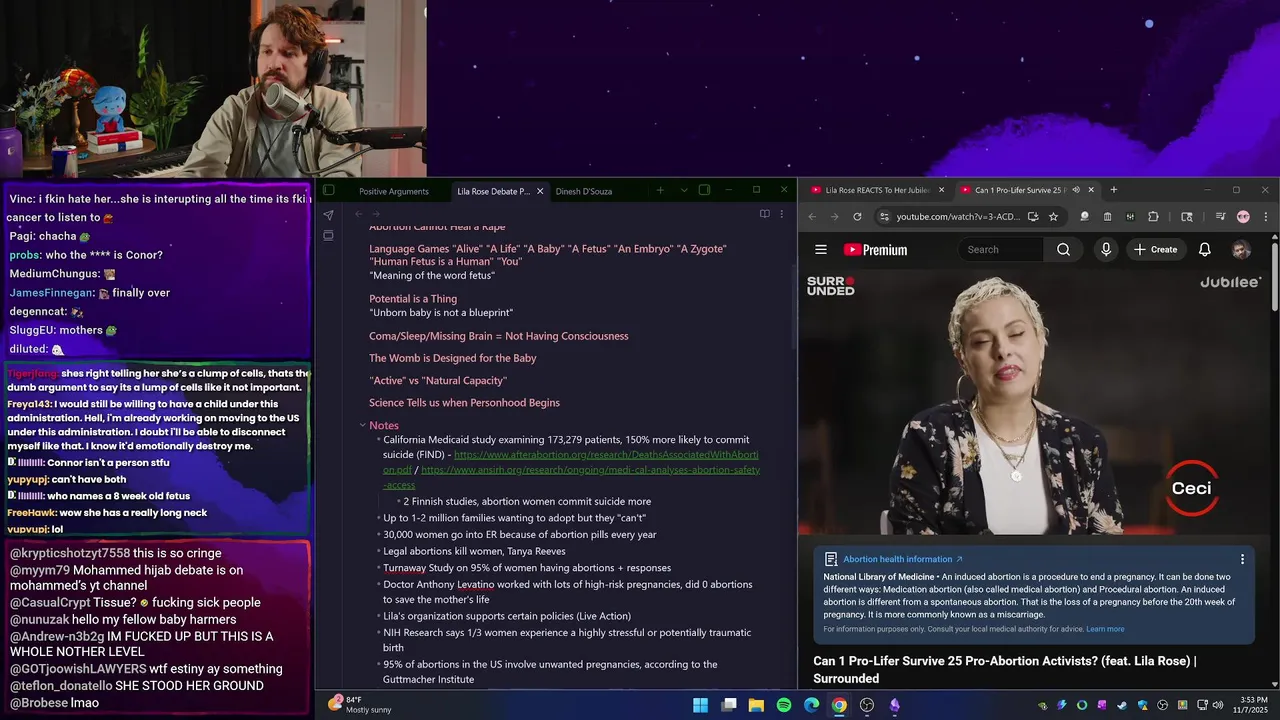
Task: Click the trash-can extension icon in Chrome
Action: (1107, 216)
